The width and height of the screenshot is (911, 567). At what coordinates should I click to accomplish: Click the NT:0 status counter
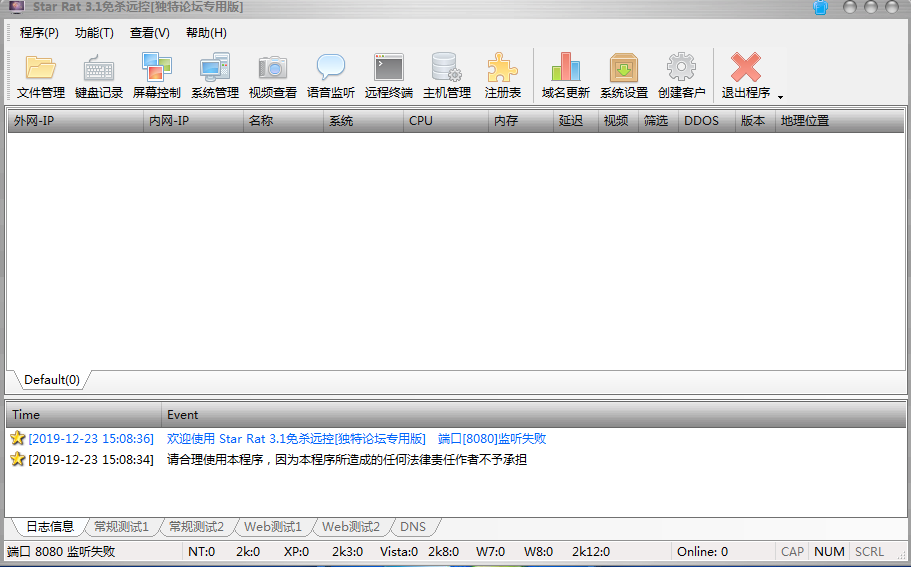tap(202, 551)
